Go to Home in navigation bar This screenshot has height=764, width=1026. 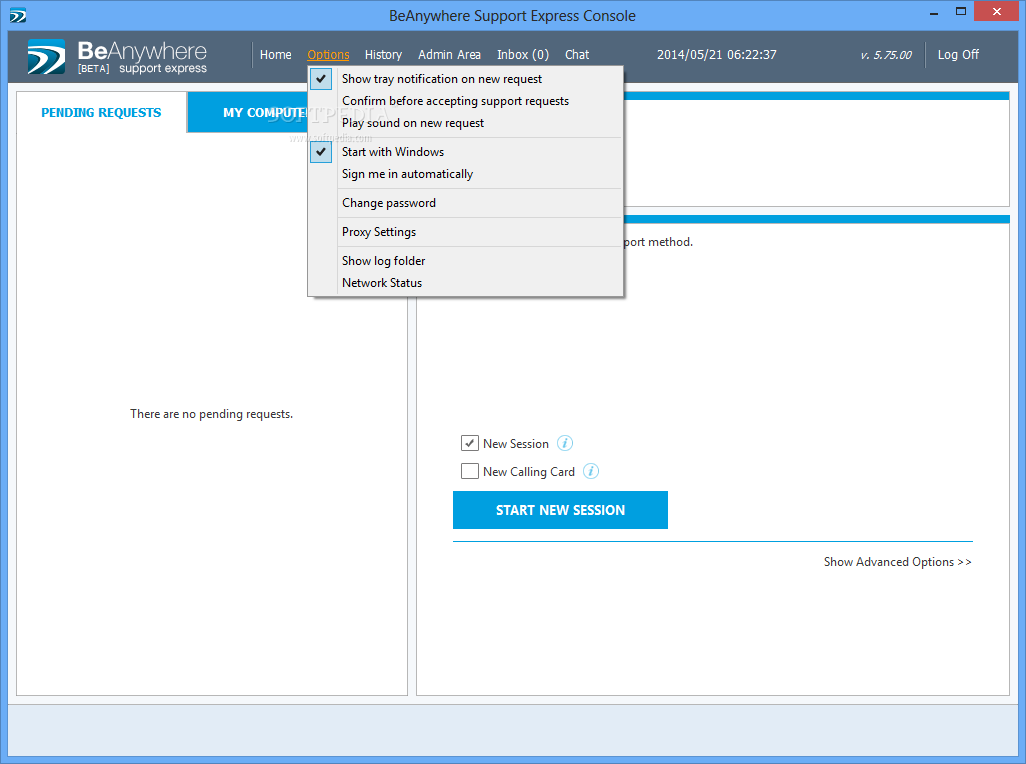[x=275, y=55]
